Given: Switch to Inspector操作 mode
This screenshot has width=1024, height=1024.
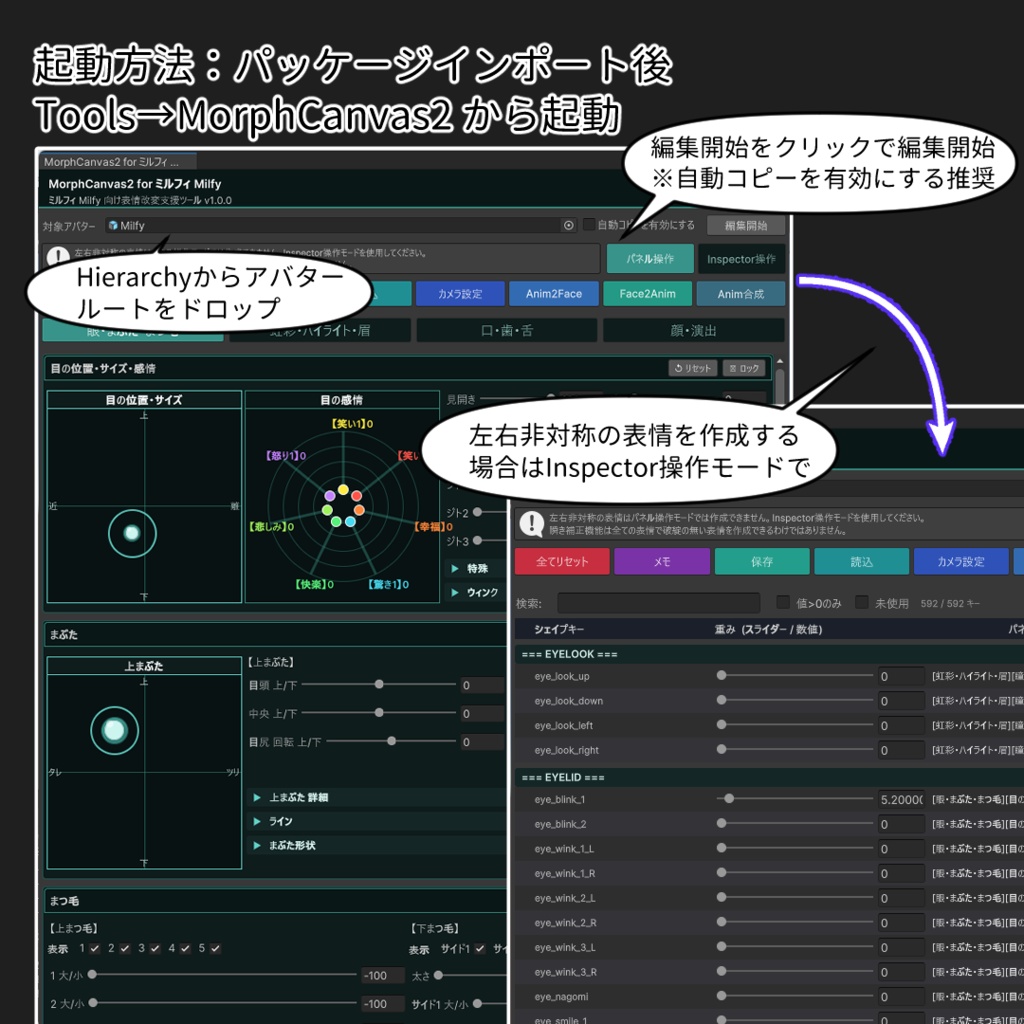Looking at the screenshot, I should pyautogui.click(x=741, y=259).
